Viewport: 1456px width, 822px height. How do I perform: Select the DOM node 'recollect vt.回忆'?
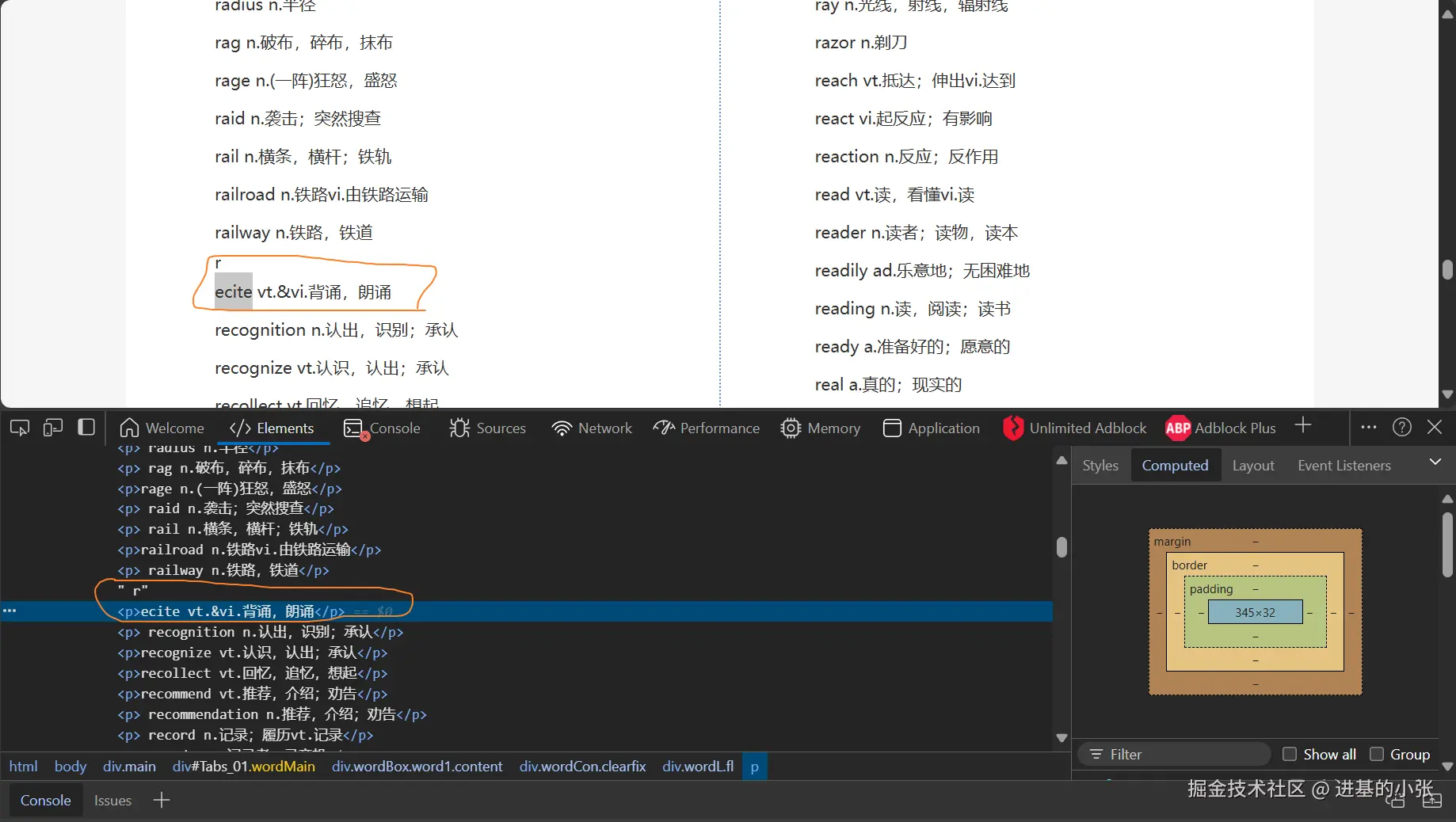(x=252, y=672)
